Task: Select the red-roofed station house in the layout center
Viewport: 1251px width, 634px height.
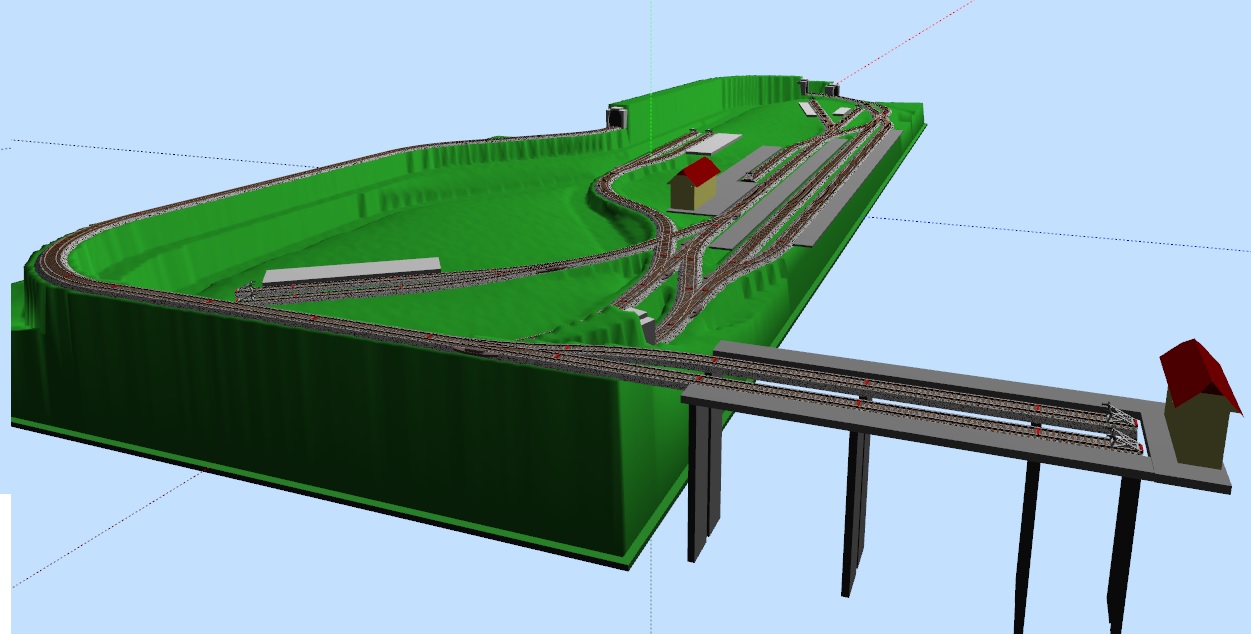Action: coord(694,184)
